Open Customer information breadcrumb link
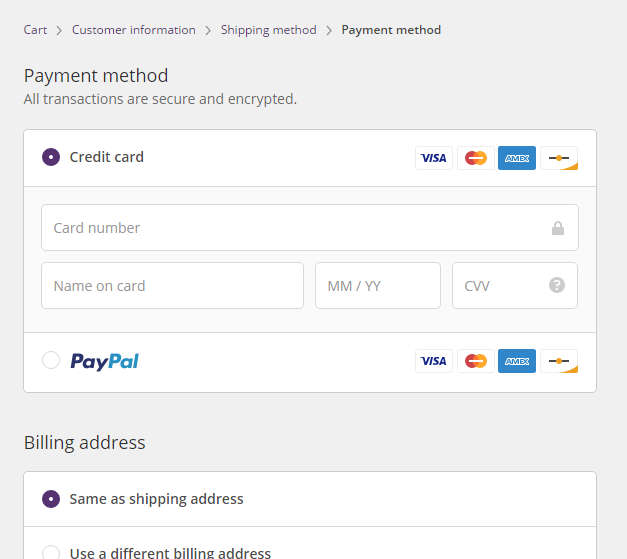Image resolution: width=627 pixels, height=559 pixels. (134, 30)
